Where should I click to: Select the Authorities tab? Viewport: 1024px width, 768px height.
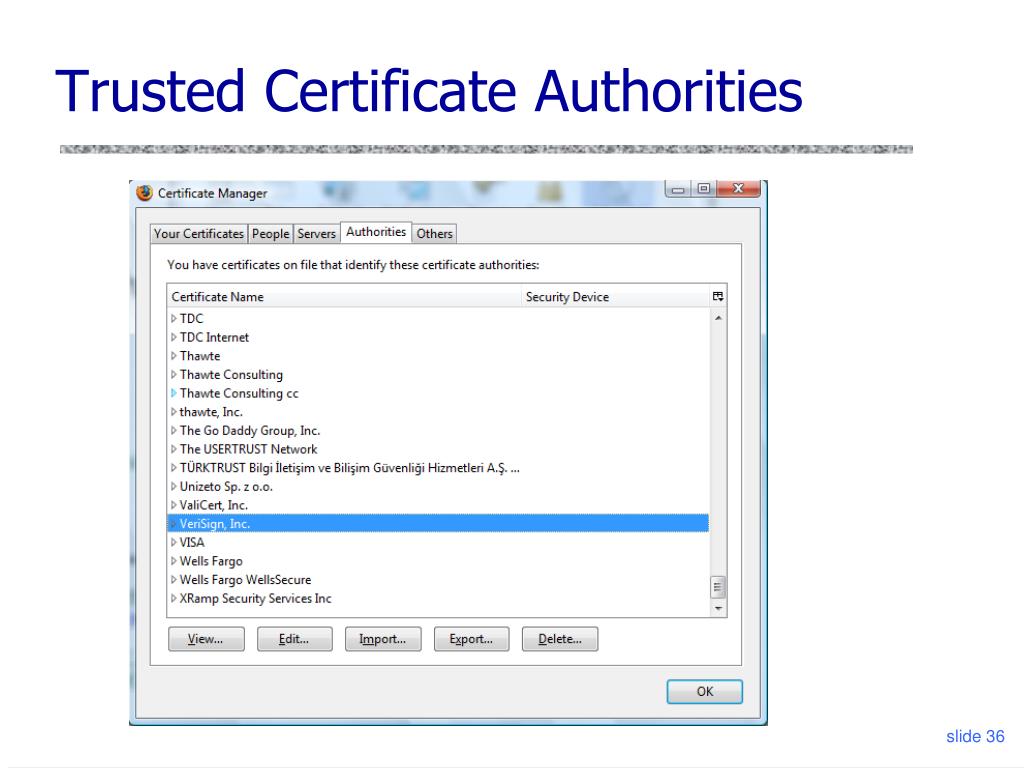(376, 232)
